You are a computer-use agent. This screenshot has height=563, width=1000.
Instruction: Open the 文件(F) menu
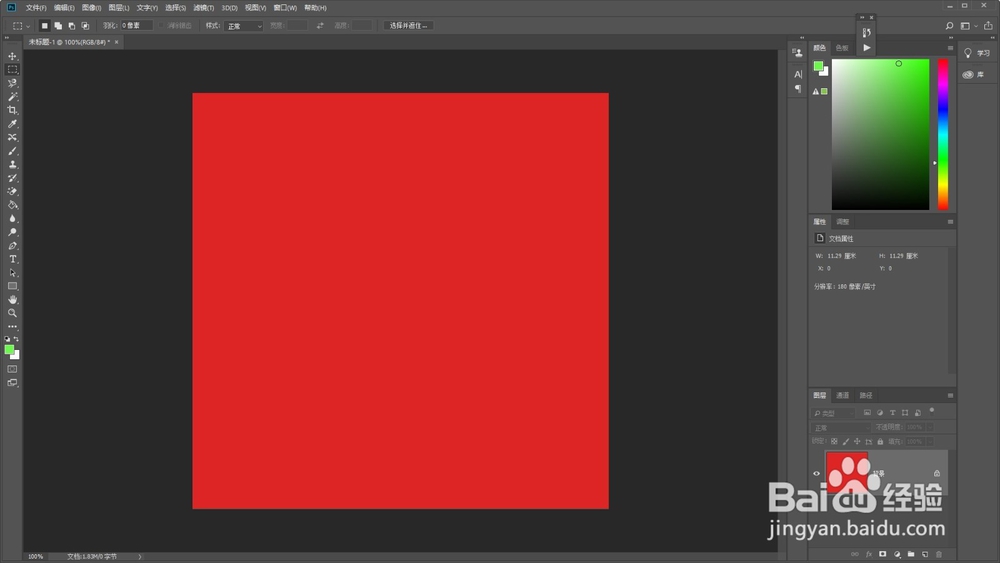click(x=36, y=8)
